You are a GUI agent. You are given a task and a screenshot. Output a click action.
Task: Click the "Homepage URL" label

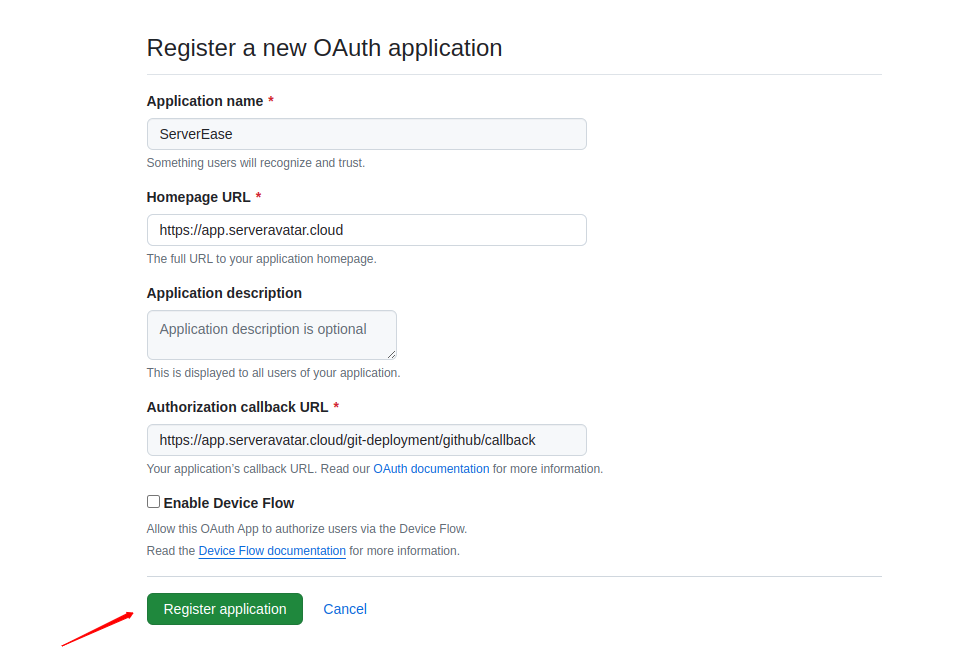(x=198, y=197)
